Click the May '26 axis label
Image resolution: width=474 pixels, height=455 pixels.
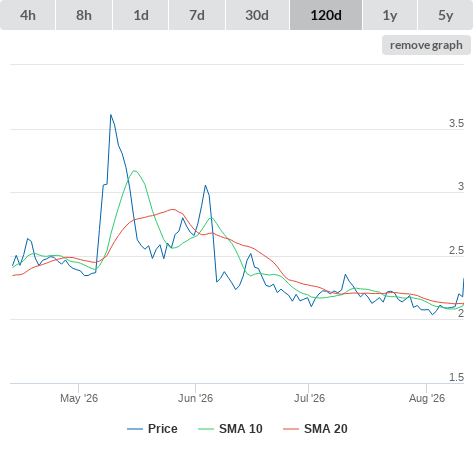click(79, 398)
